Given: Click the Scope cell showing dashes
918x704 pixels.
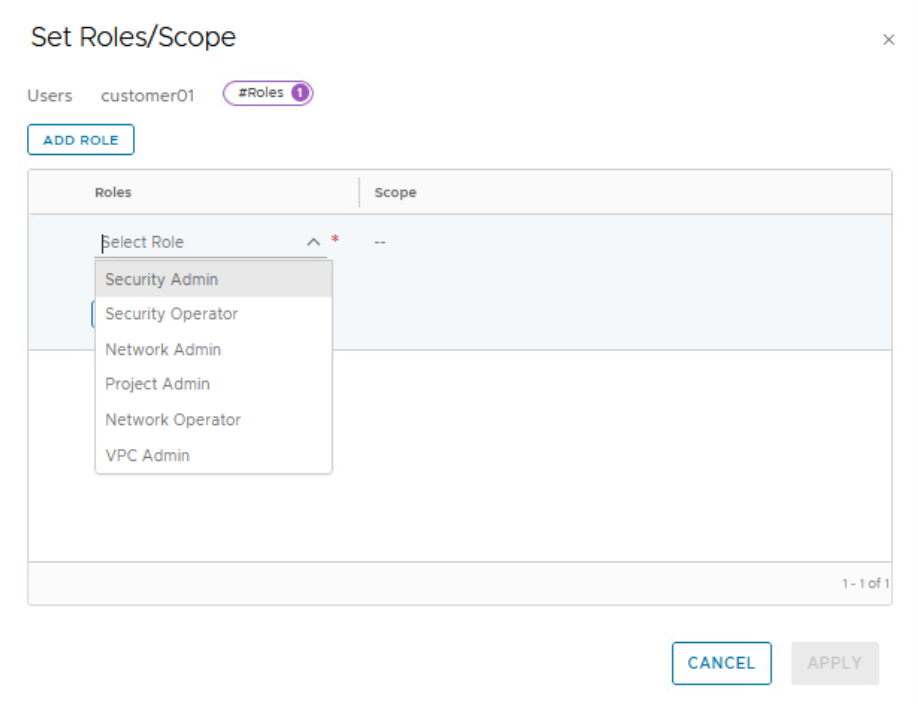Looking at the screenshot, I should coord(380,242).
